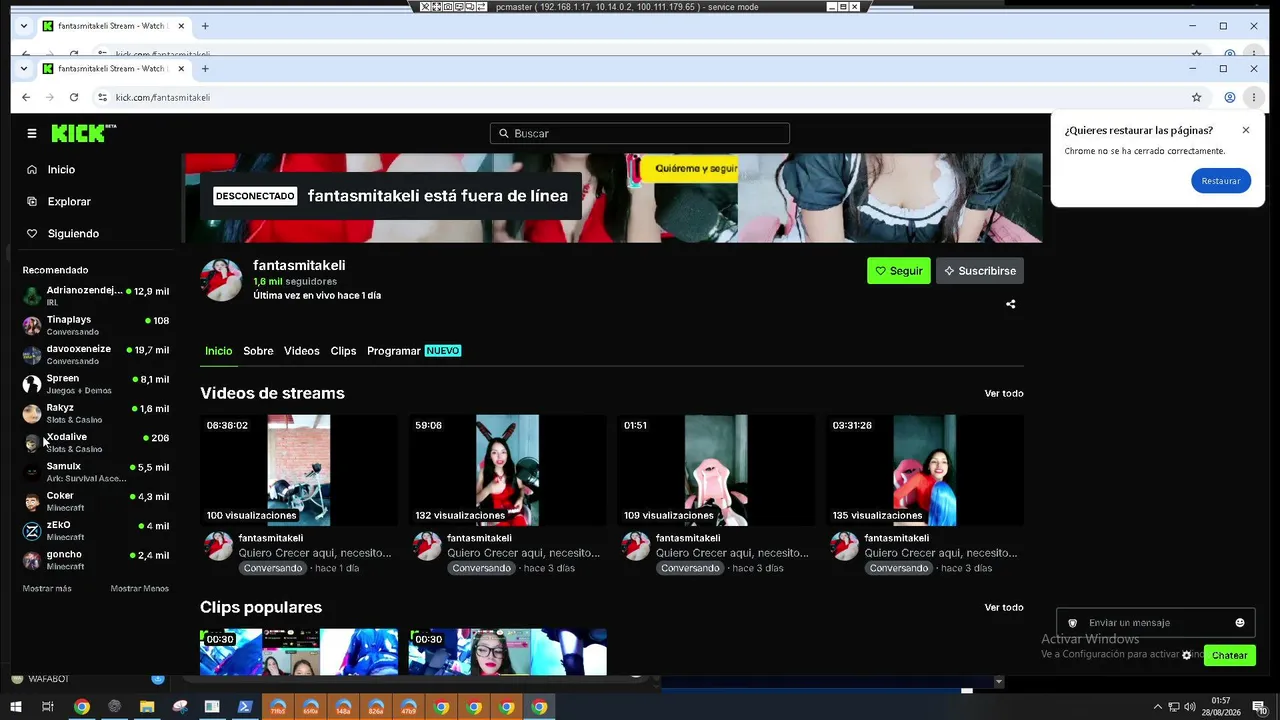This screenshot has height=720, width=1280.
Task: Close the fantasmitakeli Stream tab
Action: pos(180,69)
